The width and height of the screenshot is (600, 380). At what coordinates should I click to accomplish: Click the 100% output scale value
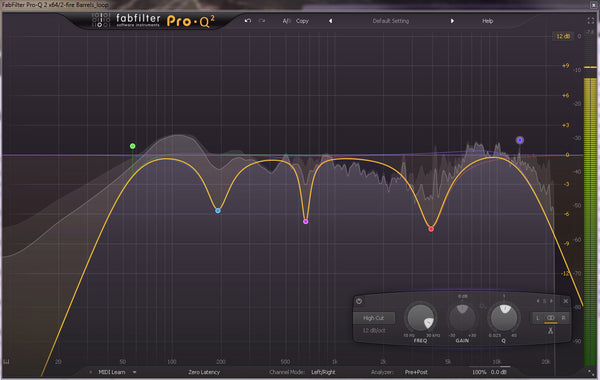pos(479,372)
